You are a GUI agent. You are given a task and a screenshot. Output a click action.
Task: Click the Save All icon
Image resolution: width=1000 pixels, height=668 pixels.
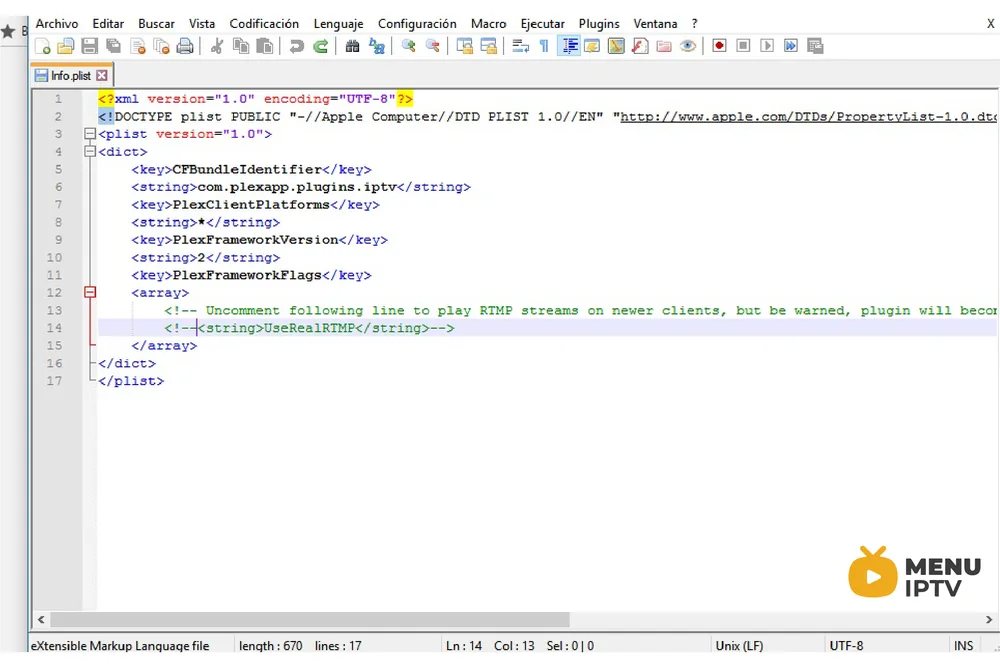(x=114, y=46)
